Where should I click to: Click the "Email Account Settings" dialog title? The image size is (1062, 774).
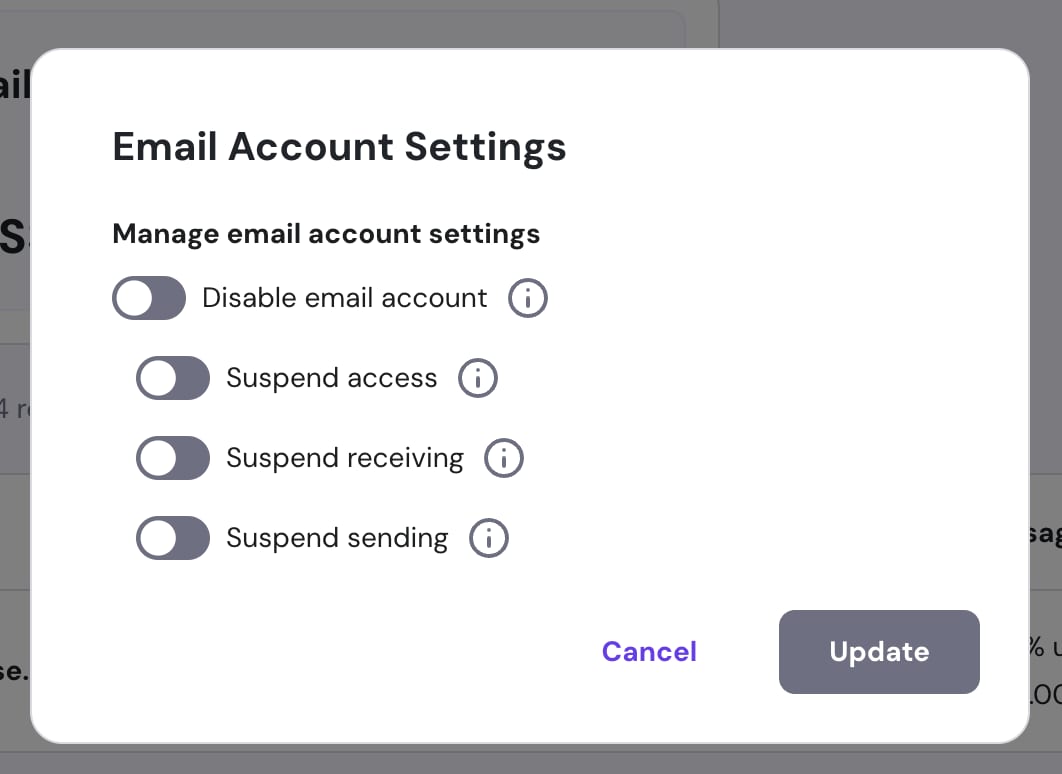click(x=339, y=147)
